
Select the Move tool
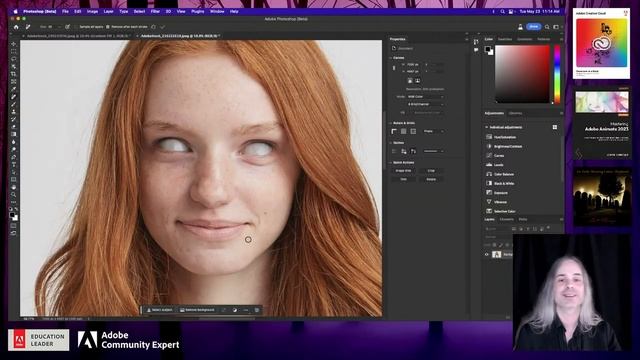(13, 44)
